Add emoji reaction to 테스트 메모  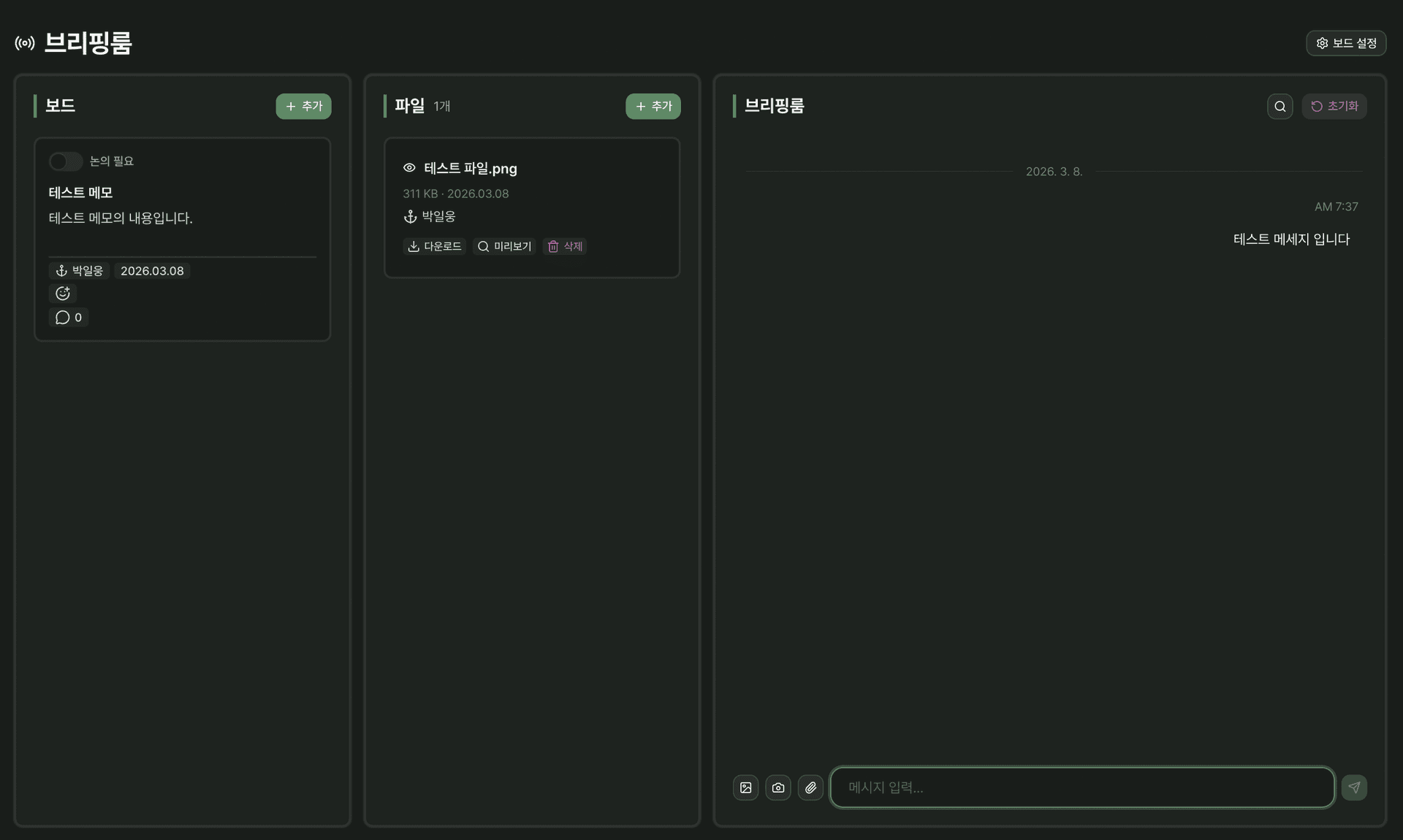pos(63,294)
